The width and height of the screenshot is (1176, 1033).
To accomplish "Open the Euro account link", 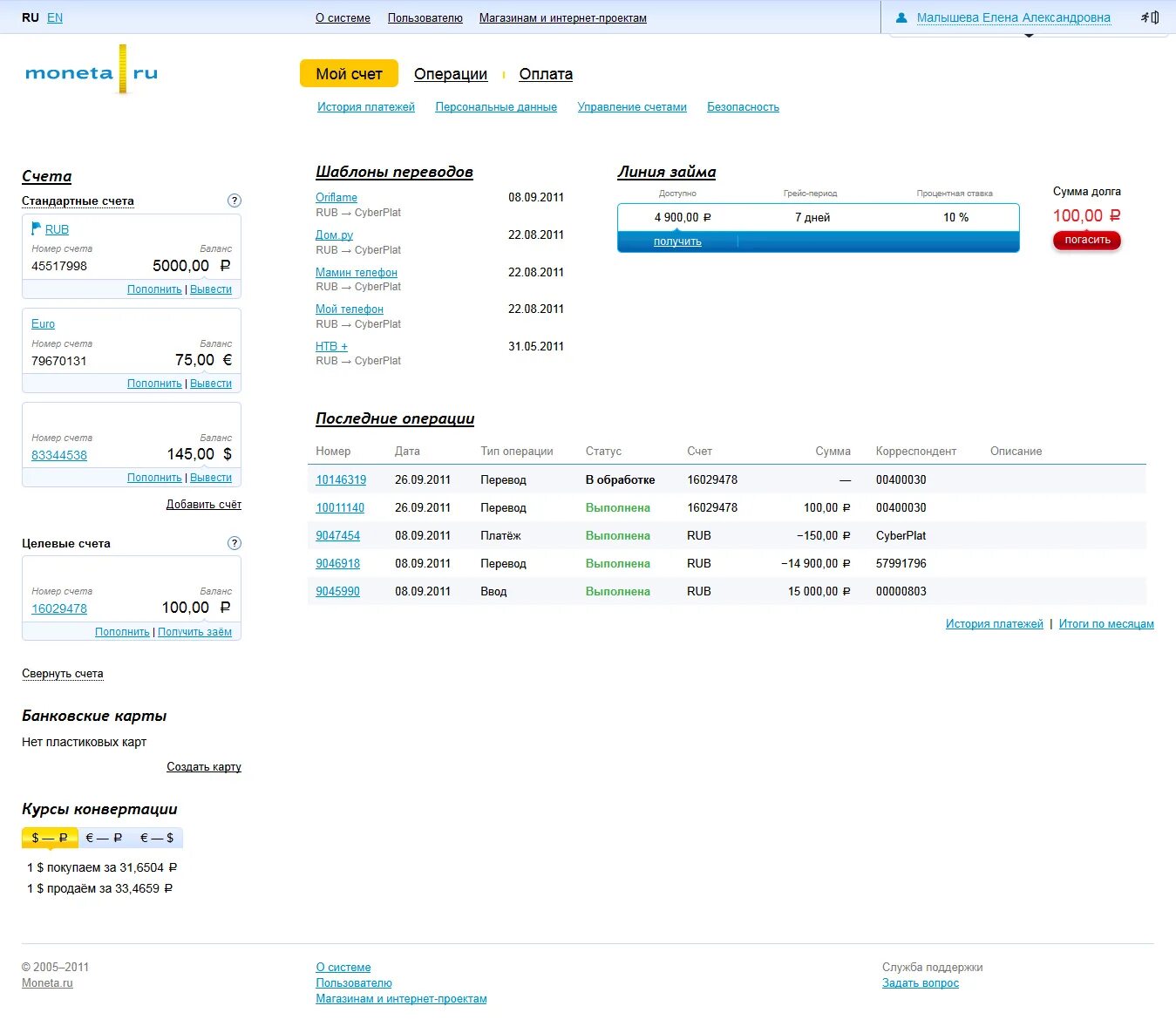I will [43, 323].
